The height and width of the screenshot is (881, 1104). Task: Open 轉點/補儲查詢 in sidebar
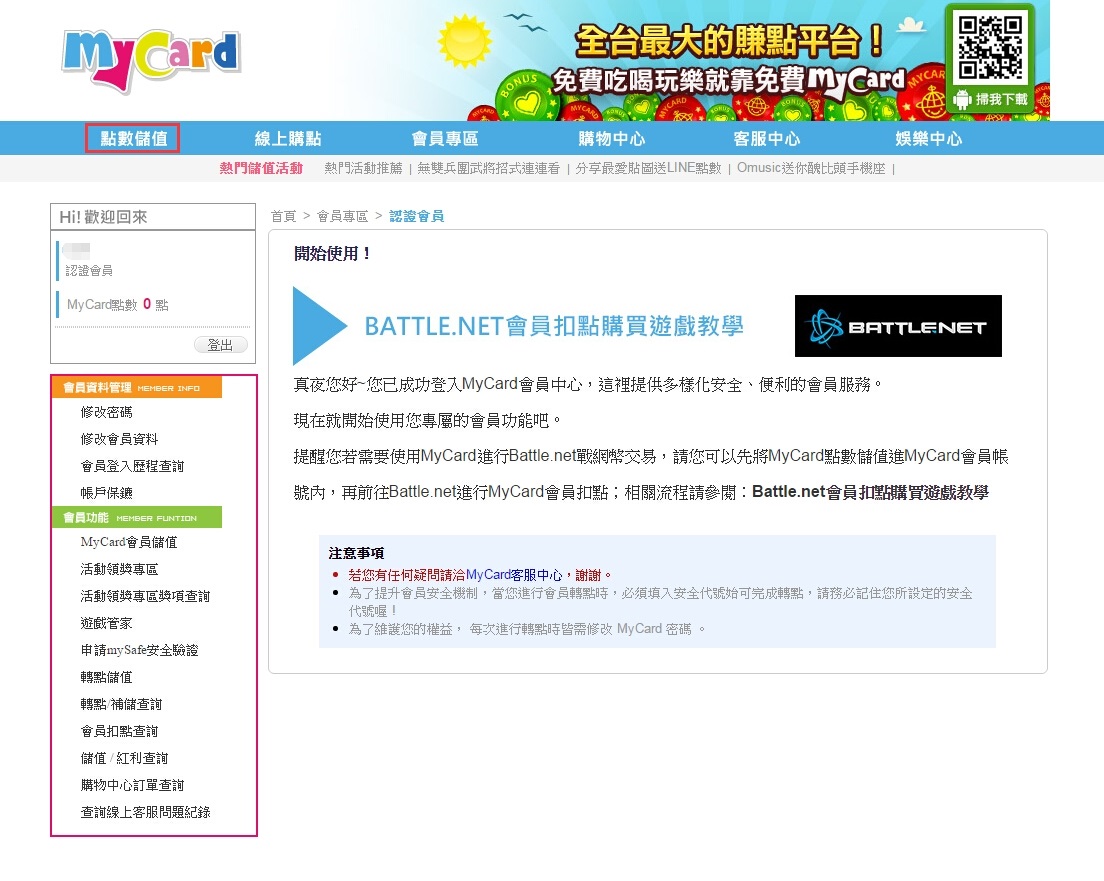point(121,704)
